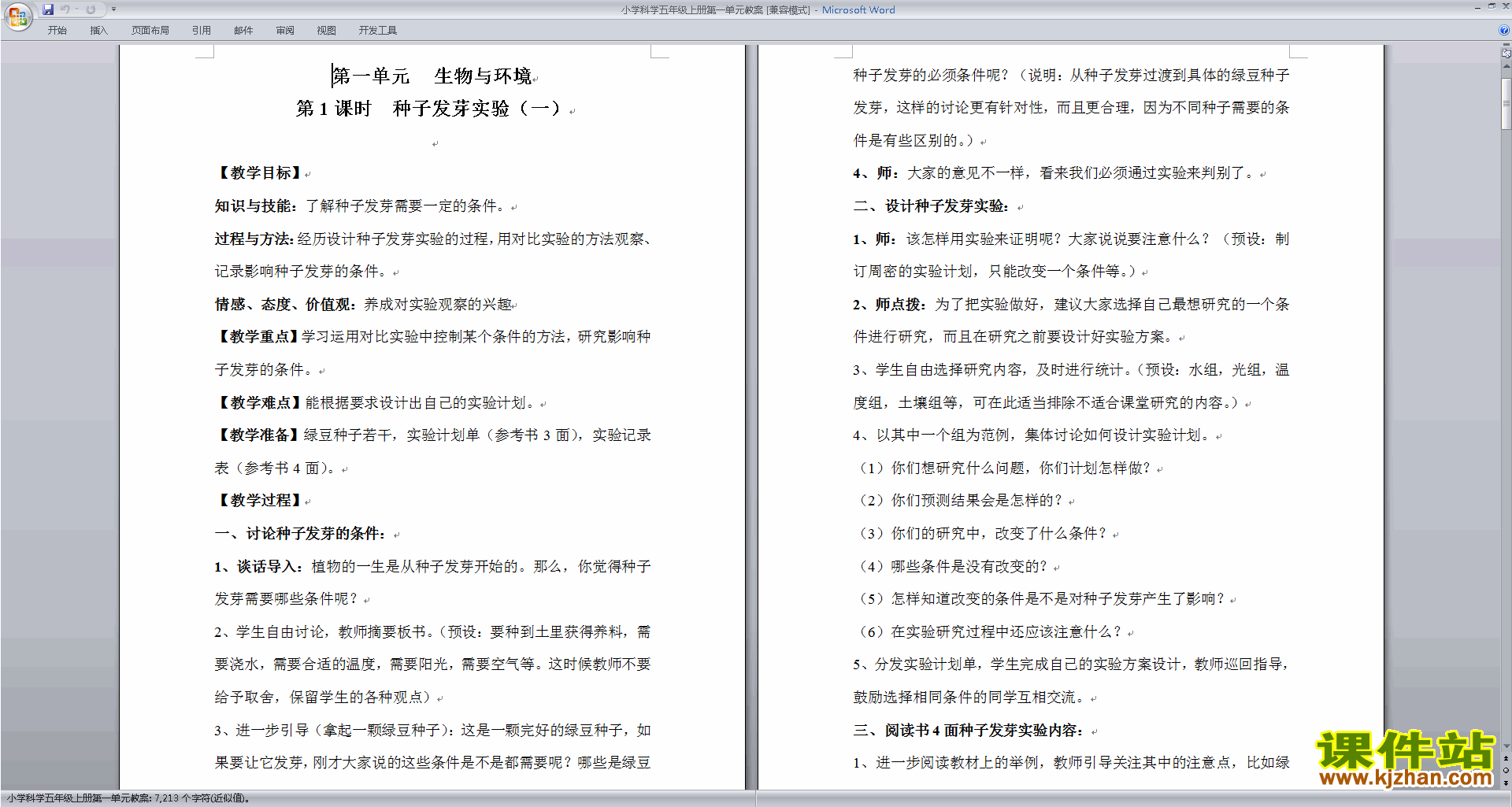Image resolution: width=1512 pixels, height=807 pixels.
Task: Click the vertical scrollbar thumb
Action: [1506, 104]
